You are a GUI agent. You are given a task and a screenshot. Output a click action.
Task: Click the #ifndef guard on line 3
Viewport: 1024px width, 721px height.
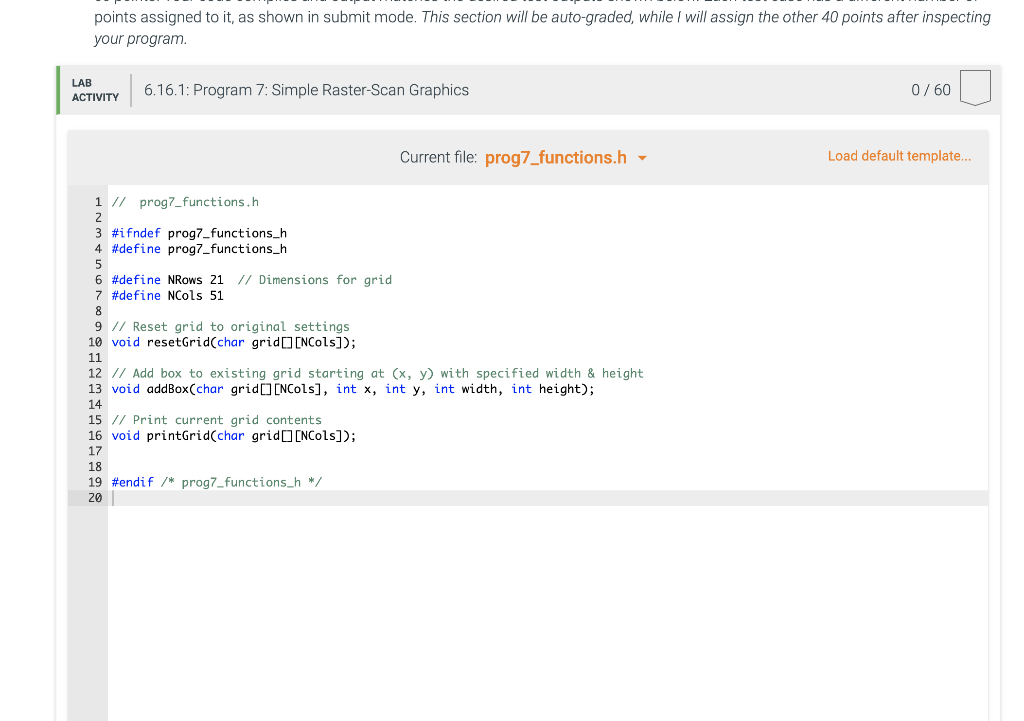tap(200, 233)
